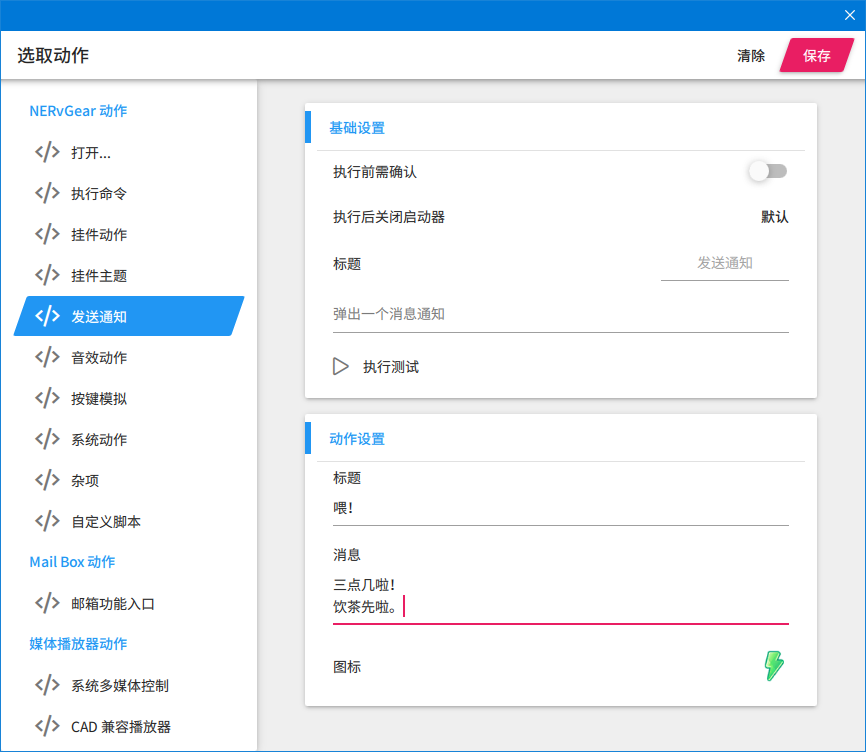This screenshot has width=866, height=752.
Task: Click the play triangle icon for 执行测试
Action: 340,367
